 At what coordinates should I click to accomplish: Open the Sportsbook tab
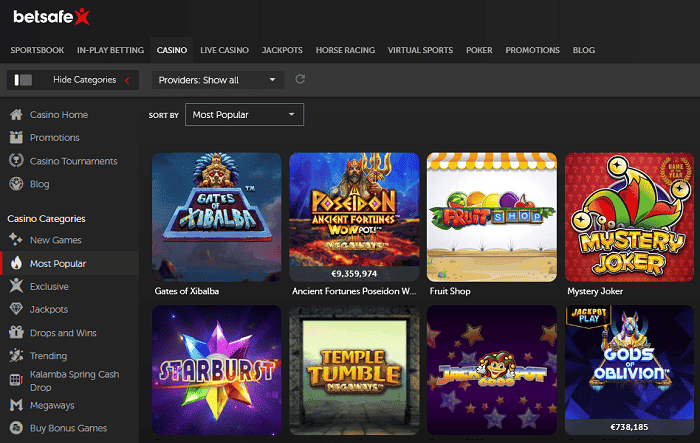[37, 50]
